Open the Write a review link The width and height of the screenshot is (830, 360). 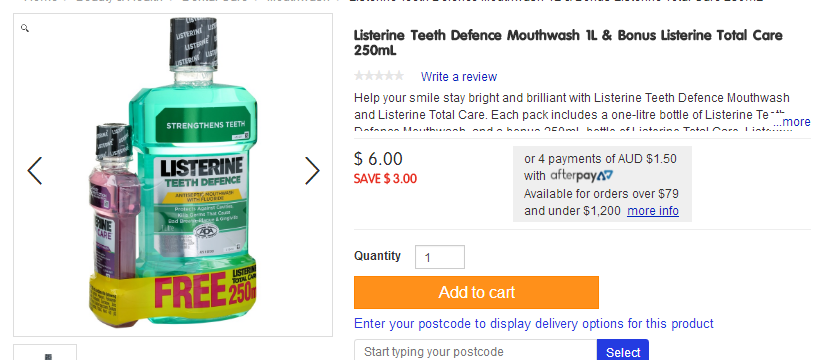point(459,77)
